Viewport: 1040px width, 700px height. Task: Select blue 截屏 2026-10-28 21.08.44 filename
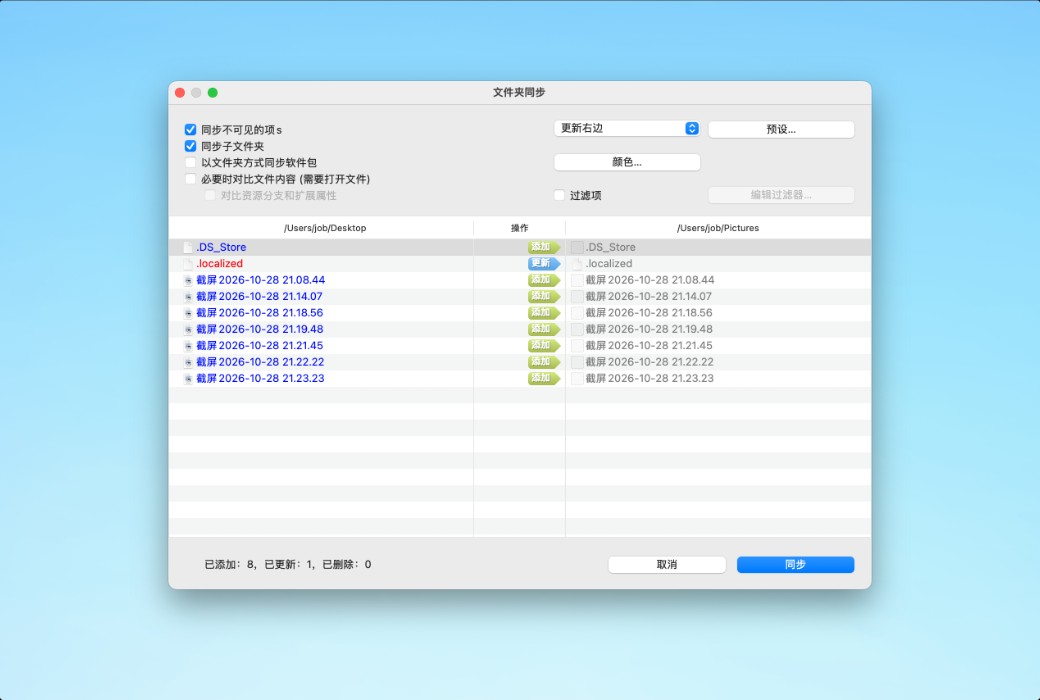click(x=261, y=280)
